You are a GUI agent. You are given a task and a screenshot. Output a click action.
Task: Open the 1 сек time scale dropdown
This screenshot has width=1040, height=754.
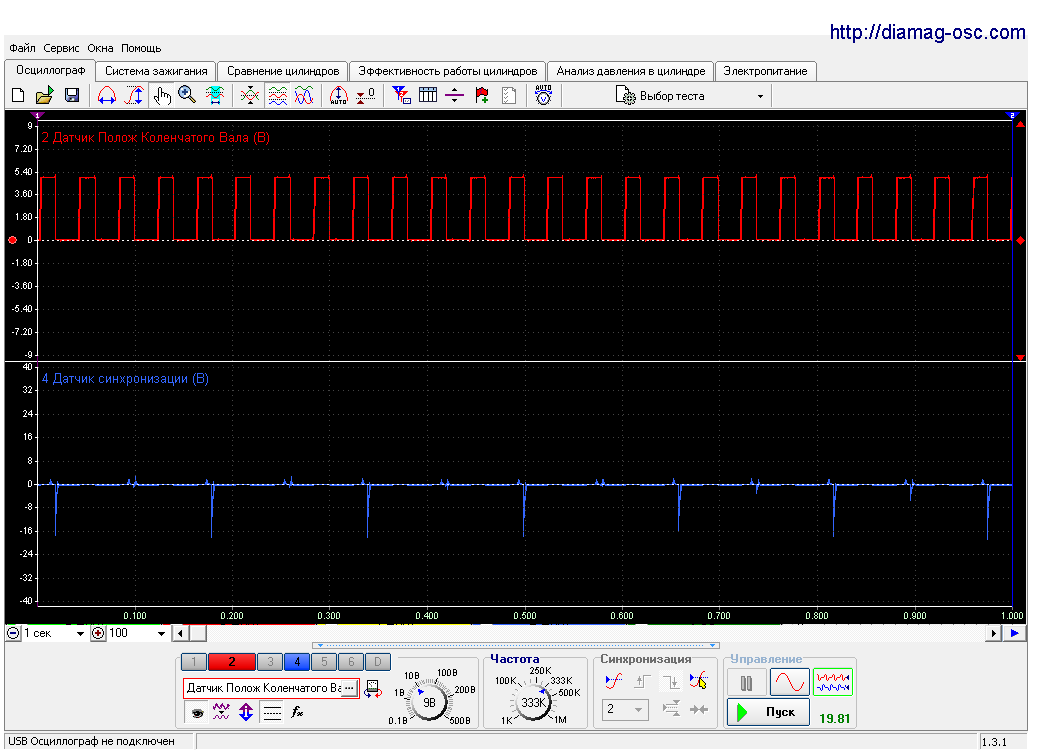(x=55, y=633)
